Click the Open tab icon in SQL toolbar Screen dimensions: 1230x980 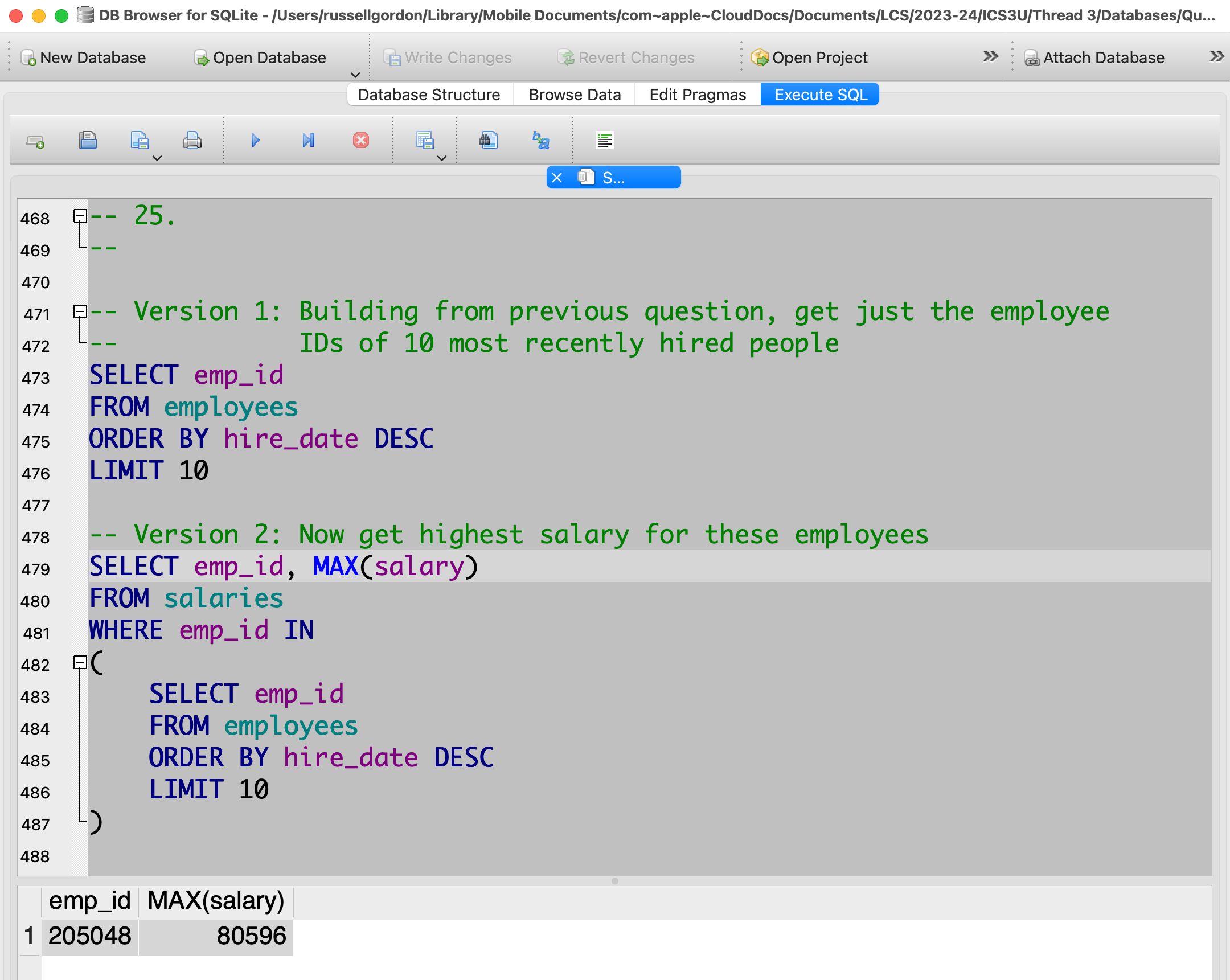click(36, 141)
